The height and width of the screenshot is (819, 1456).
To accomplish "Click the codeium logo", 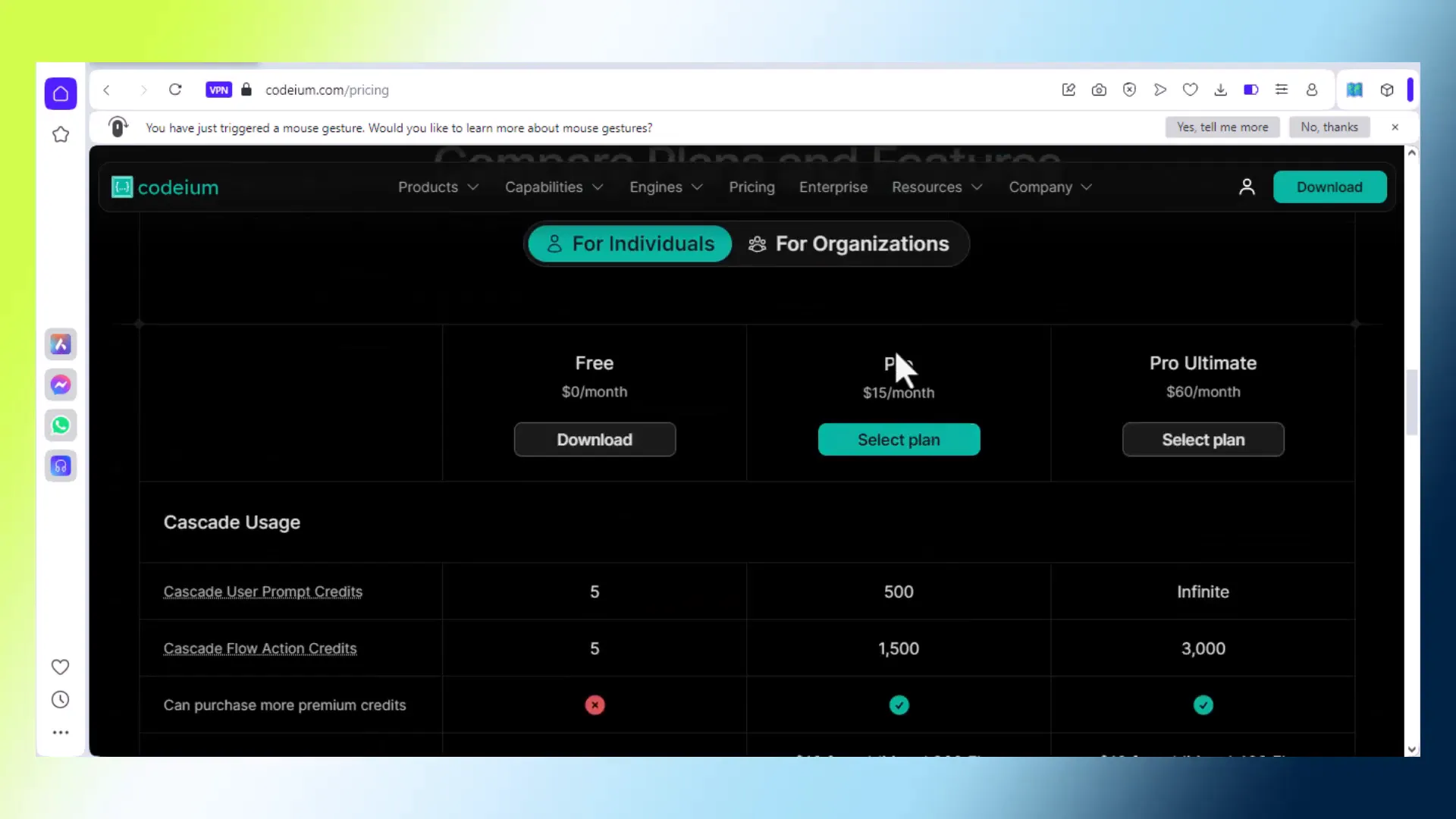I will tap(165, 187).
